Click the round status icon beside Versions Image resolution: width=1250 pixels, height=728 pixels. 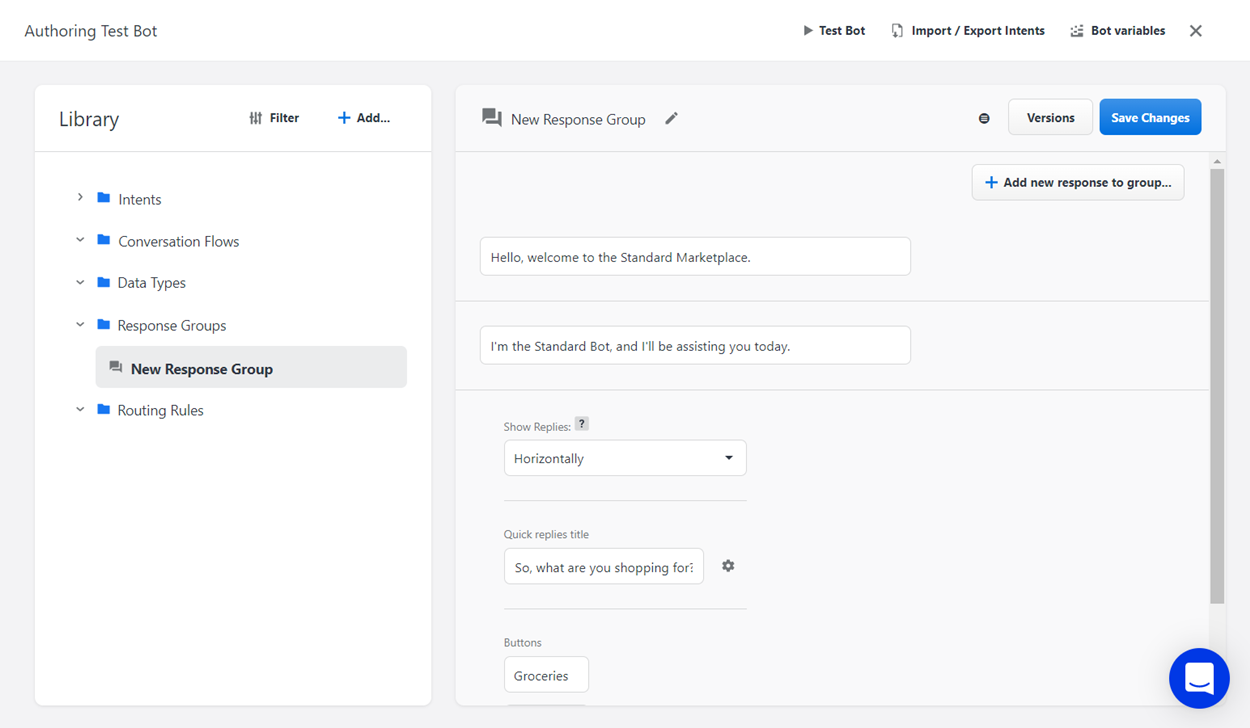click(x=984, y=118)
